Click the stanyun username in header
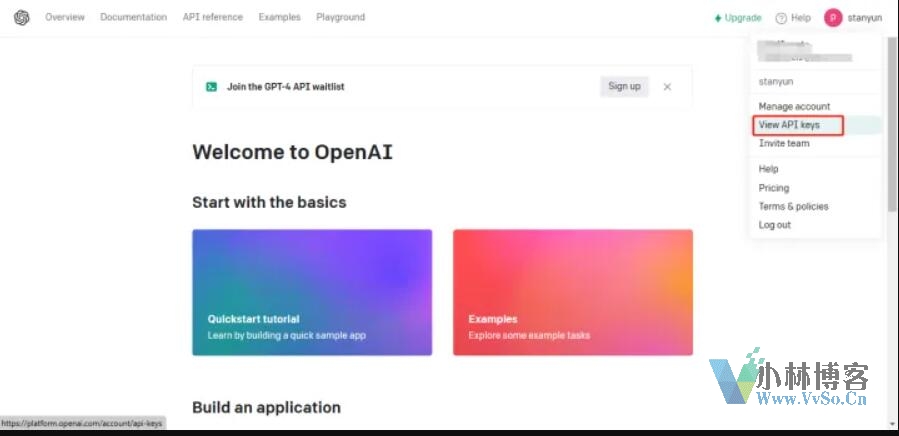899x436 pixels. pos(865,18)
